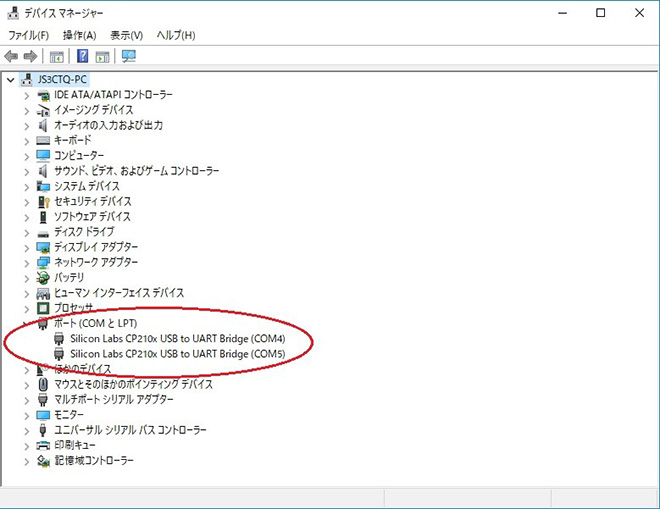Select ディスク ドライブ entry text
This screenshot has width=660, height=509.
[84, 232]
